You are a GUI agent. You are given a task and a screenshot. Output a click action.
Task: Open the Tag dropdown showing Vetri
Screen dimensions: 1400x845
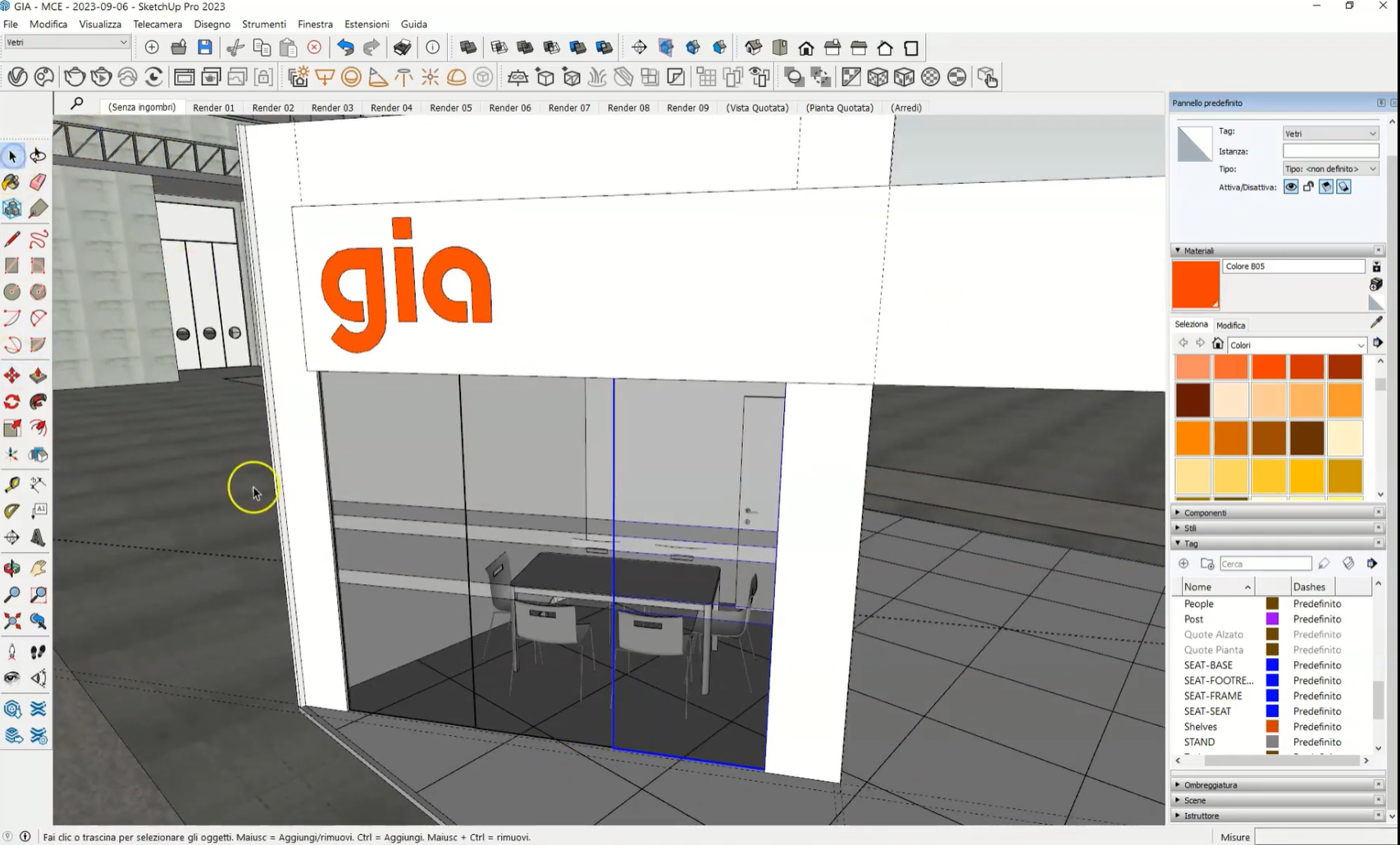pyautogui.click(x=1330, y=133)
